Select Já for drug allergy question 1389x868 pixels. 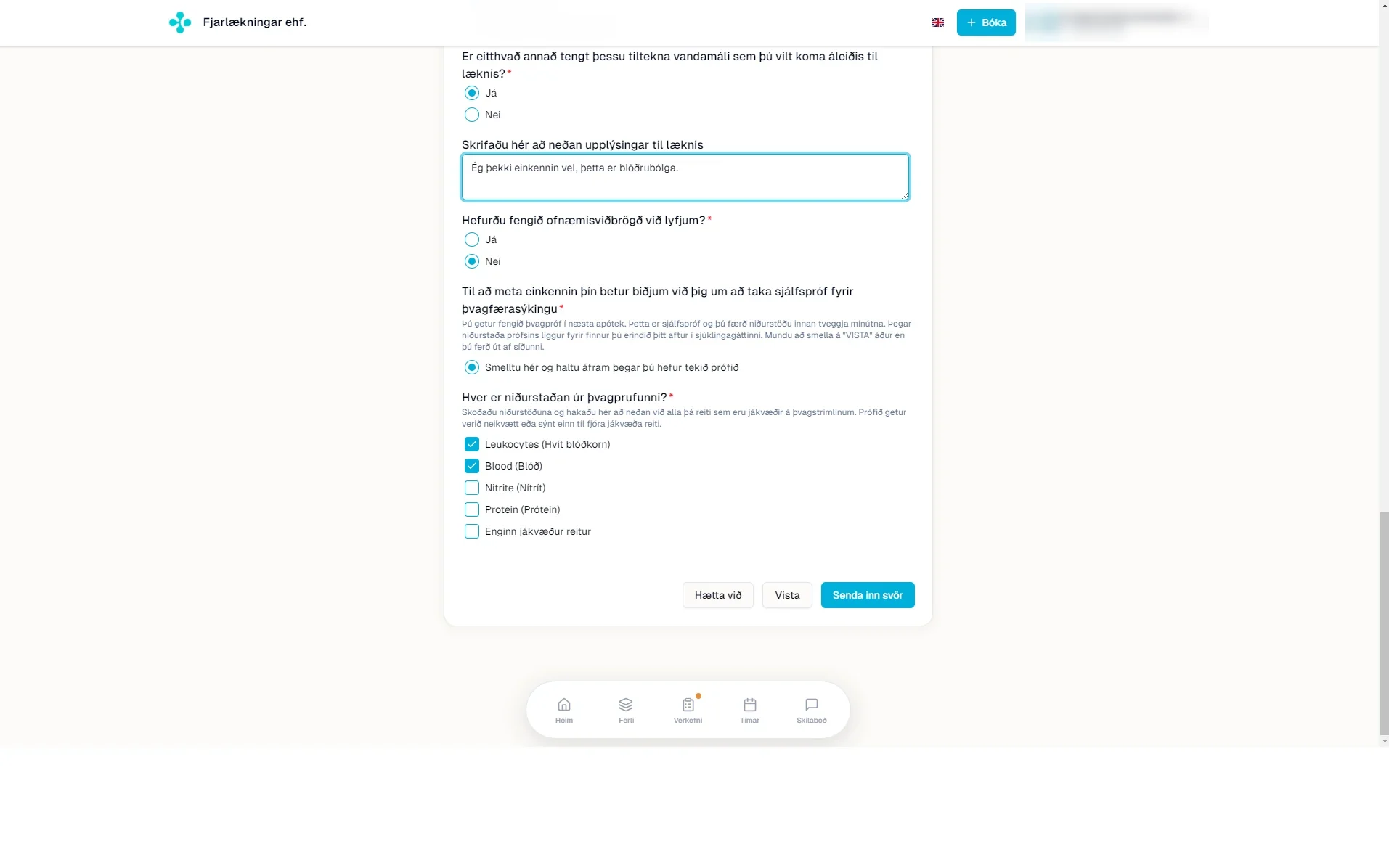pyautogui.click(x=472, y=239)
